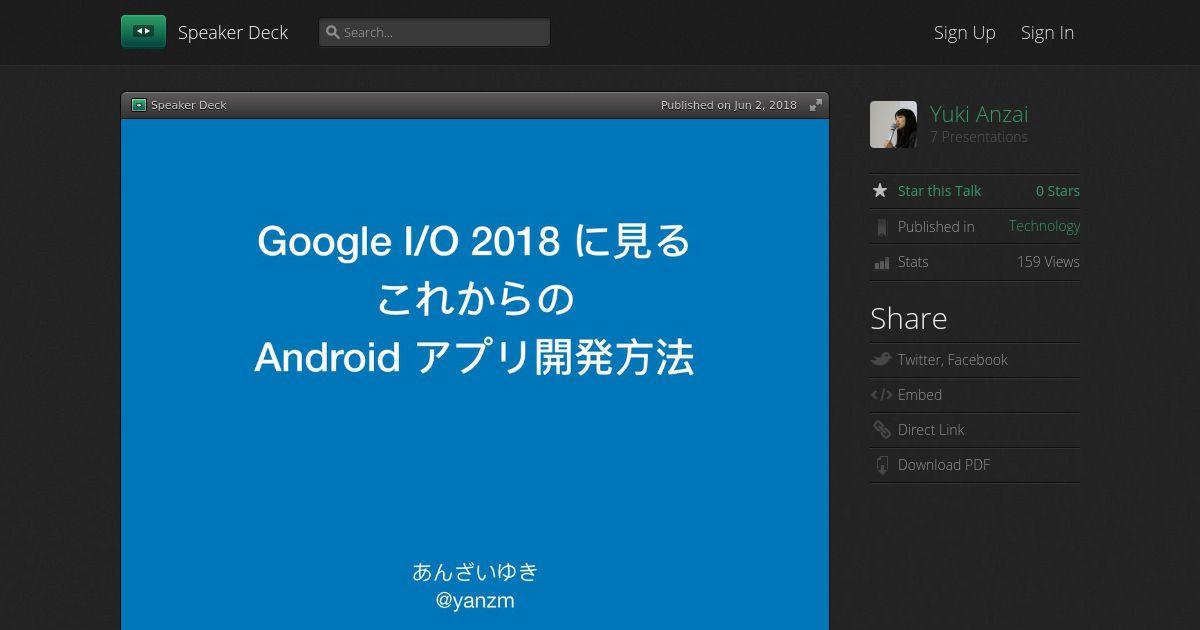Focus the Search input field
Image resolution: width=1200 pixels, height=630 pixels.
[434, 32]
